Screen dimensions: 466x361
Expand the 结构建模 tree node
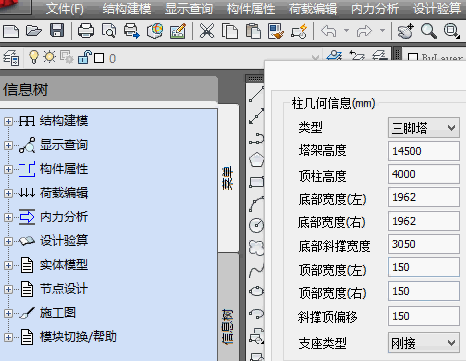pyautogui.click(x=8, y=121)
